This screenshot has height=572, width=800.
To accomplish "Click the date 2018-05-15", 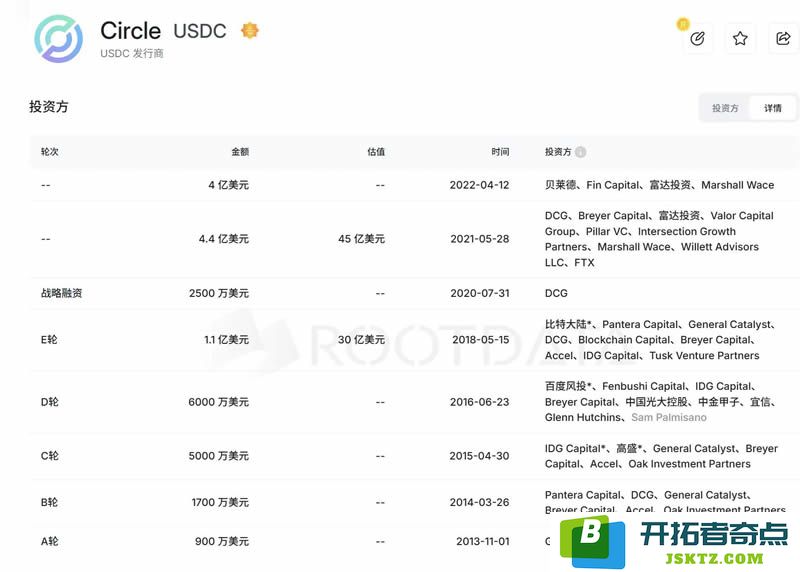I will [x=481, y=340].
